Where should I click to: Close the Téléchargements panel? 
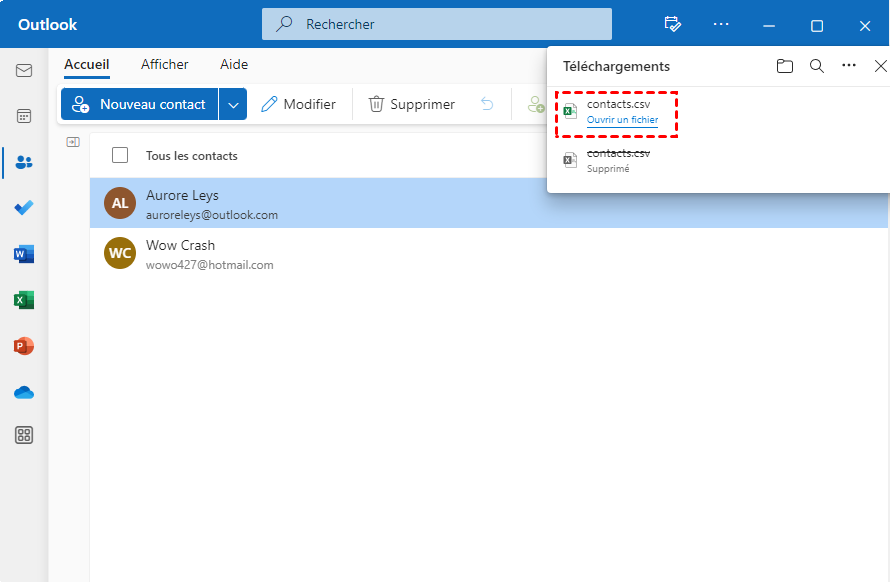click(880, 66)
